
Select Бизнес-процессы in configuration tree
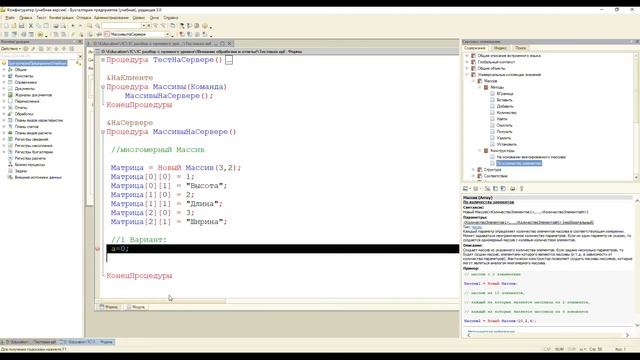[30, 164]
